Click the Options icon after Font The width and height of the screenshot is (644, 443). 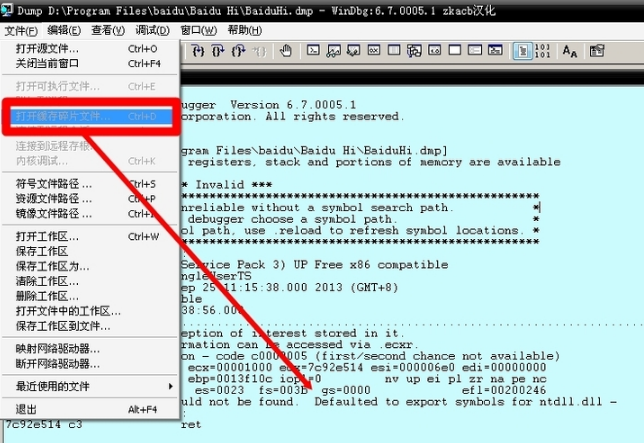coord(595,50)
